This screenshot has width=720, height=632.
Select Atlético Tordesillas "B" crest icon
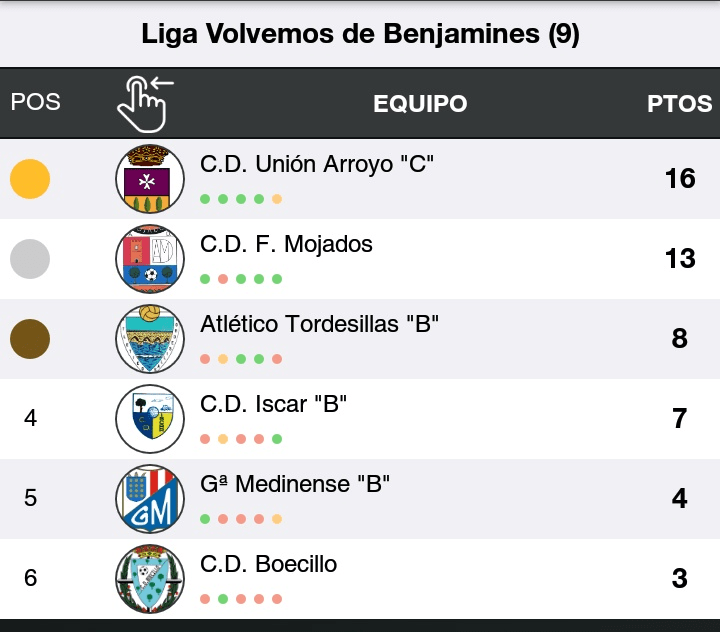pyautogui.click(x=150, y=339)
